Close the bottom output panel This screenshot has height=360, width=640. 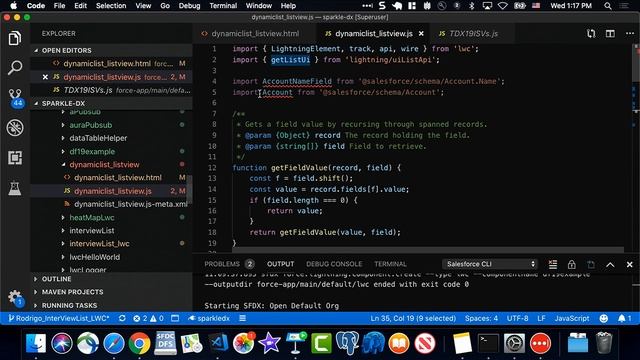[x=629, y=264]
